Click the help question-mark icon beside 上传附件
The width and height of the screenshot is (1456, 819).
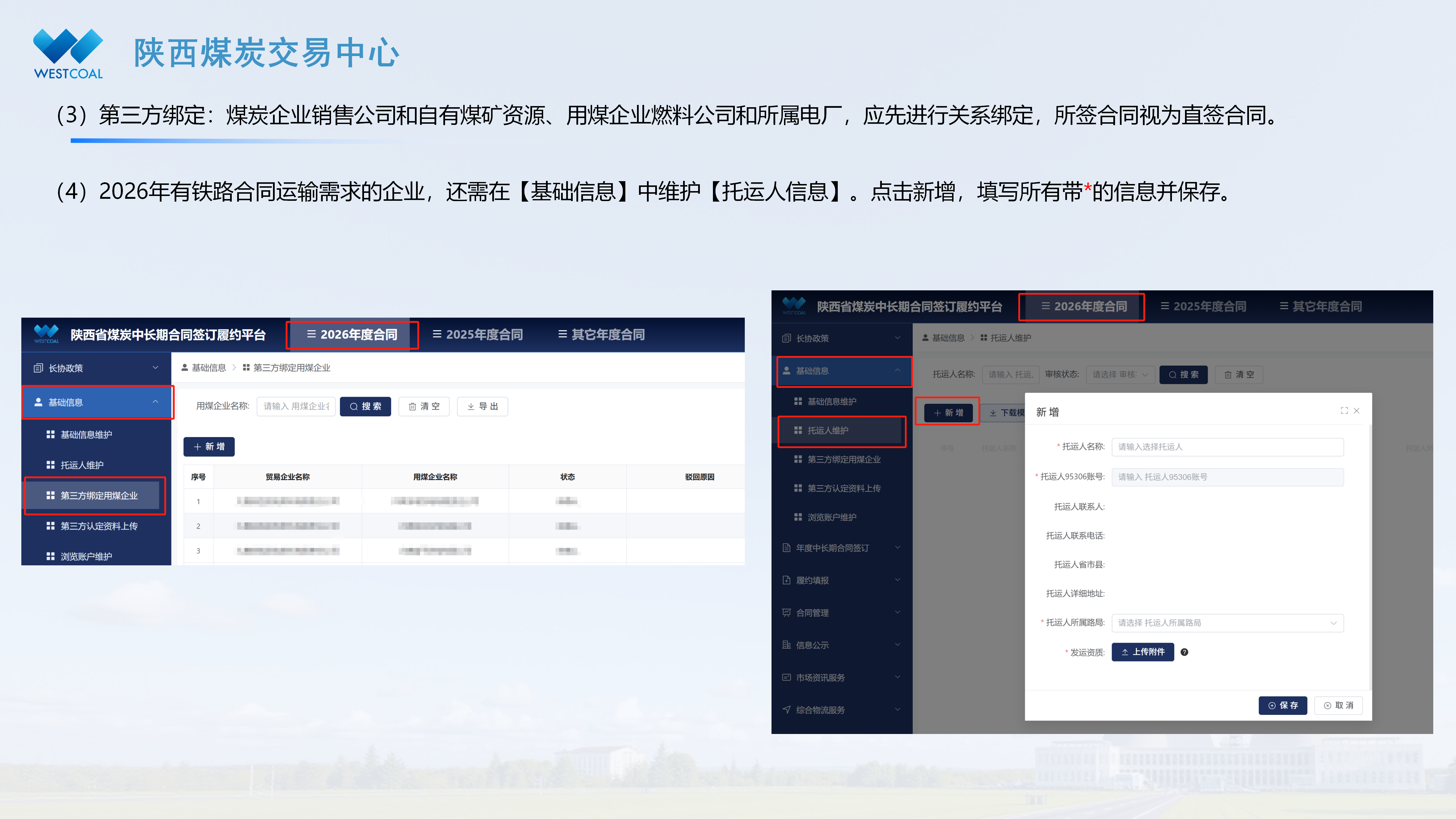1184,652
